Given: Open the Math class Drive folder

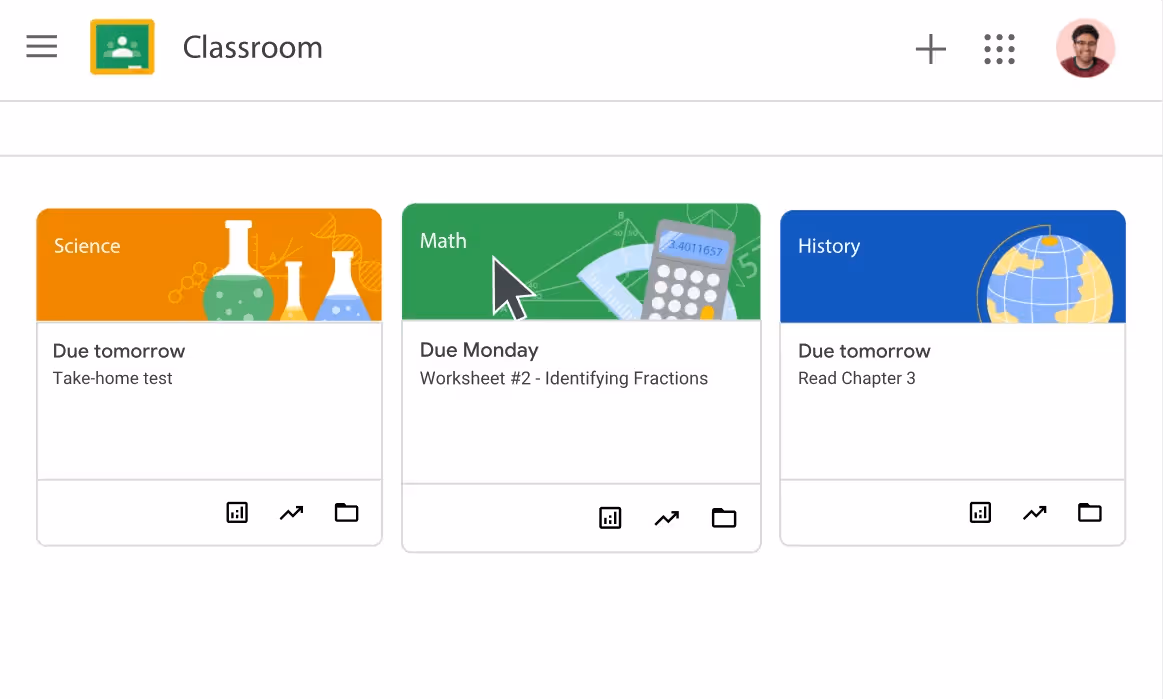Looking at the screenshot, I should pyautogui.click(x=724, y=517).
